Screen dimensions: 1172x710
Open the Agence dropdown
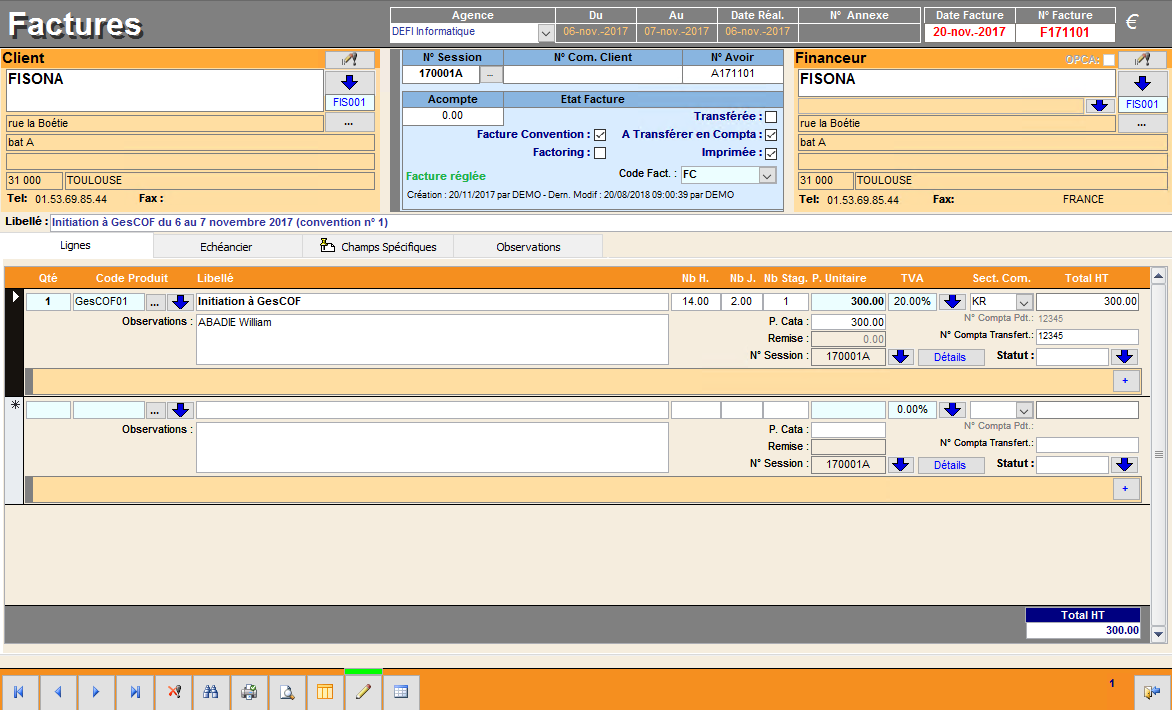pos(546,33)
